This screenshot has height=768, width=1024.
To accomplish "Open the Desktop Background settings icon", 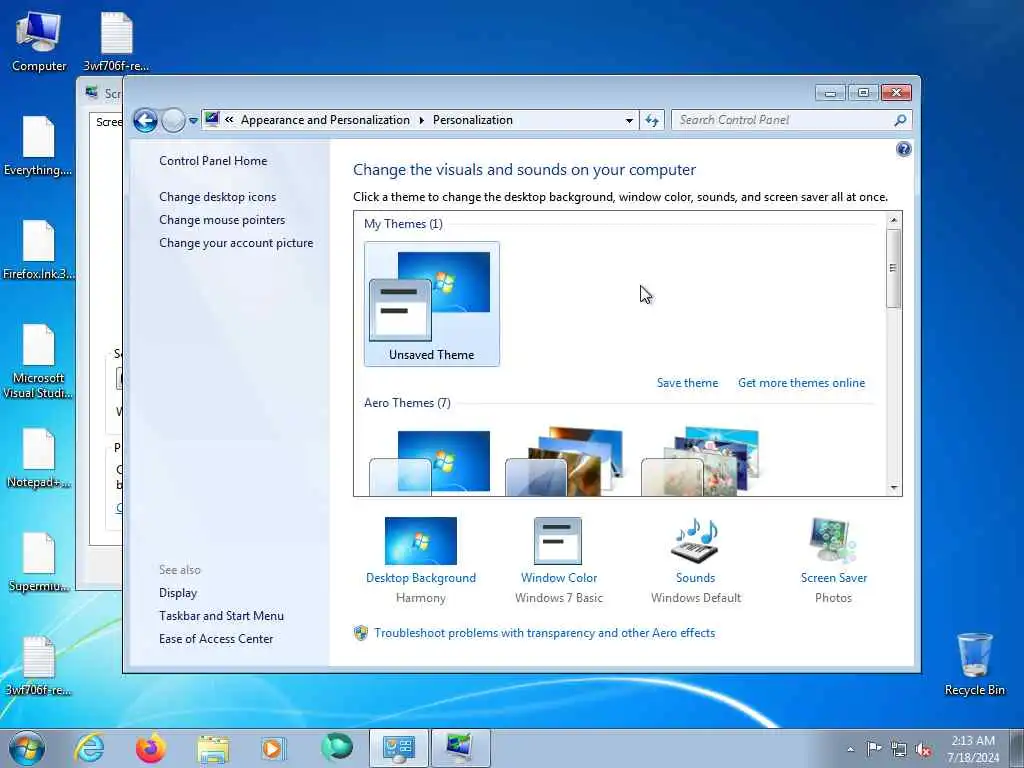I will 421,541.
